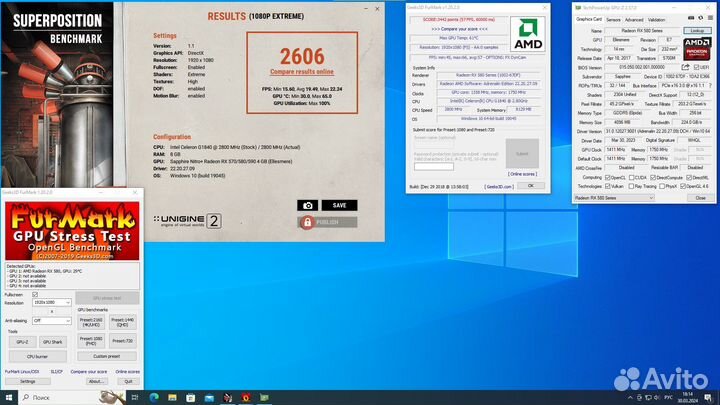The image size is (720, 405).
Task: Start the Preset:2160 (4K/UHD) benchmark
Action: click(91, 322)
